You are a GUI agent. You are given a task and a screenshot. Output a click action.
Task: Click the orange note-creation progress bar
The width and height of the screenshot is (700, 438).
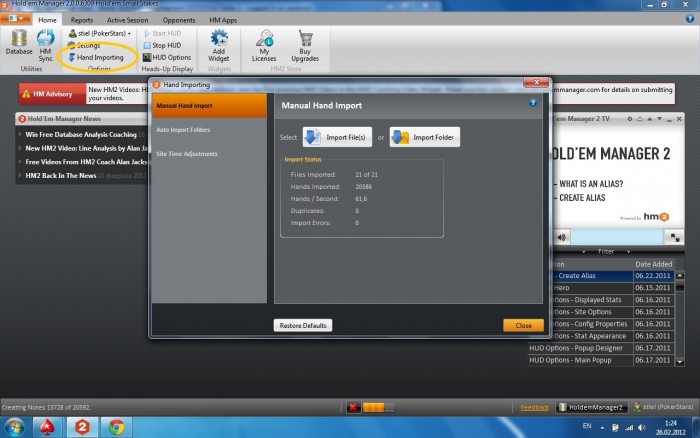point(378,407)
